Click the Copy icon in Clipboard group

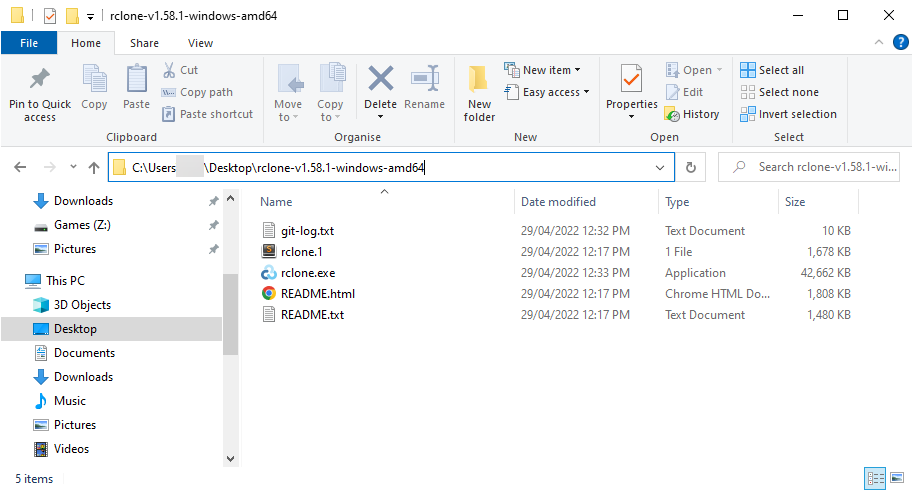(94, 79)
